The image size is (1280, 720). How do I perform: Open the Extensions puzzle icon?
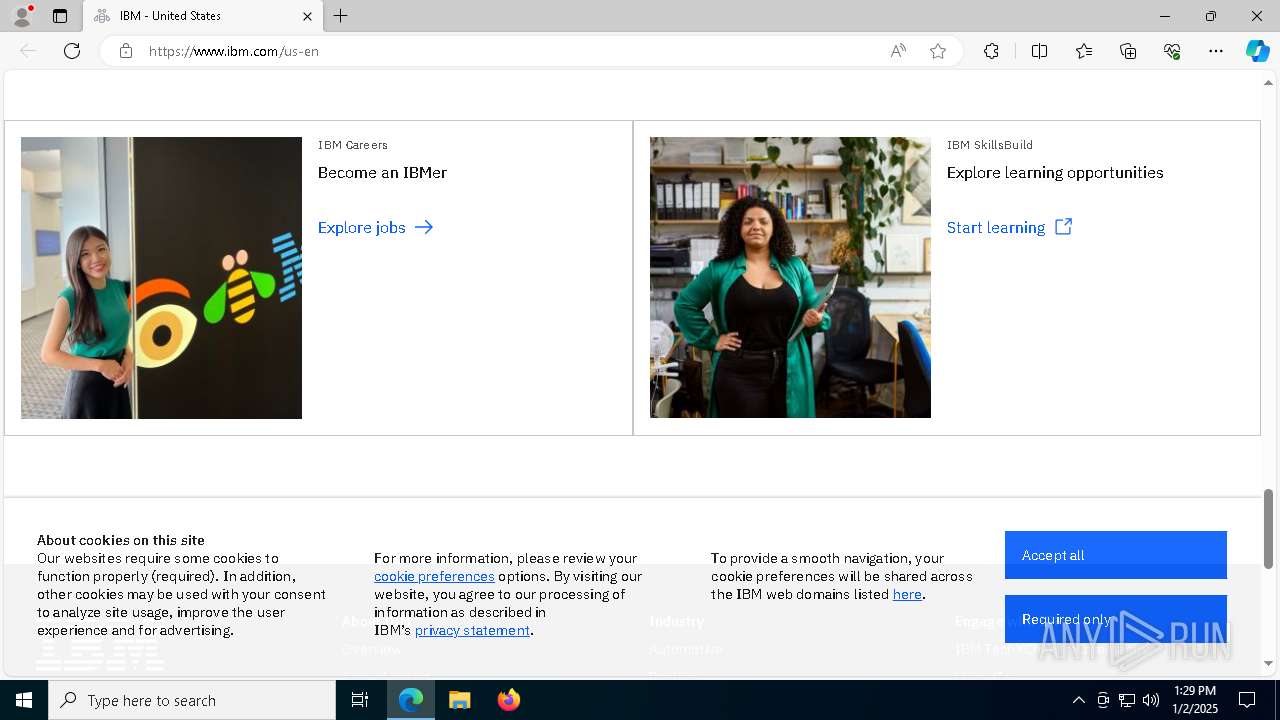[991, 51]
